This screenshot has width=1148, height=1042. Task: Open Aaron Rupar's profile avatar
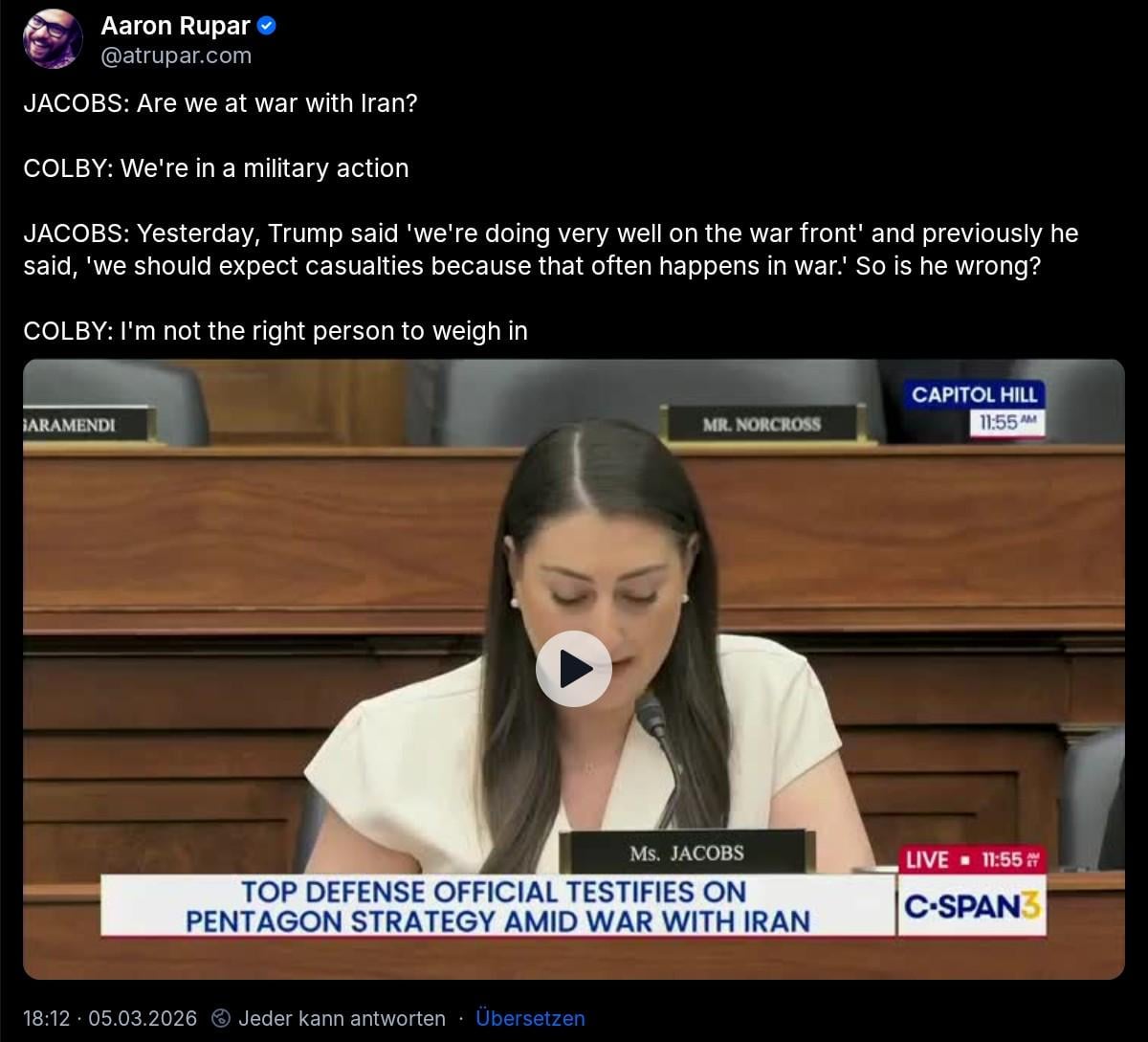pyautogui.click(x=53, y=39)
